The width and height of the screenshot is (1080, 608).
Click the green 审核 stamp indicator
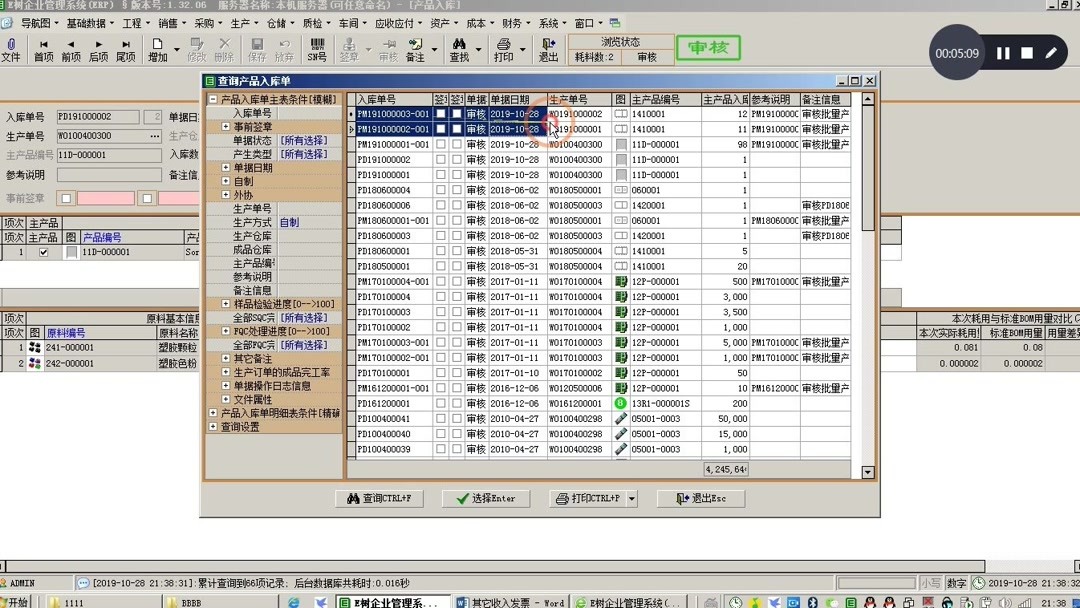click(x=709, y=47)
